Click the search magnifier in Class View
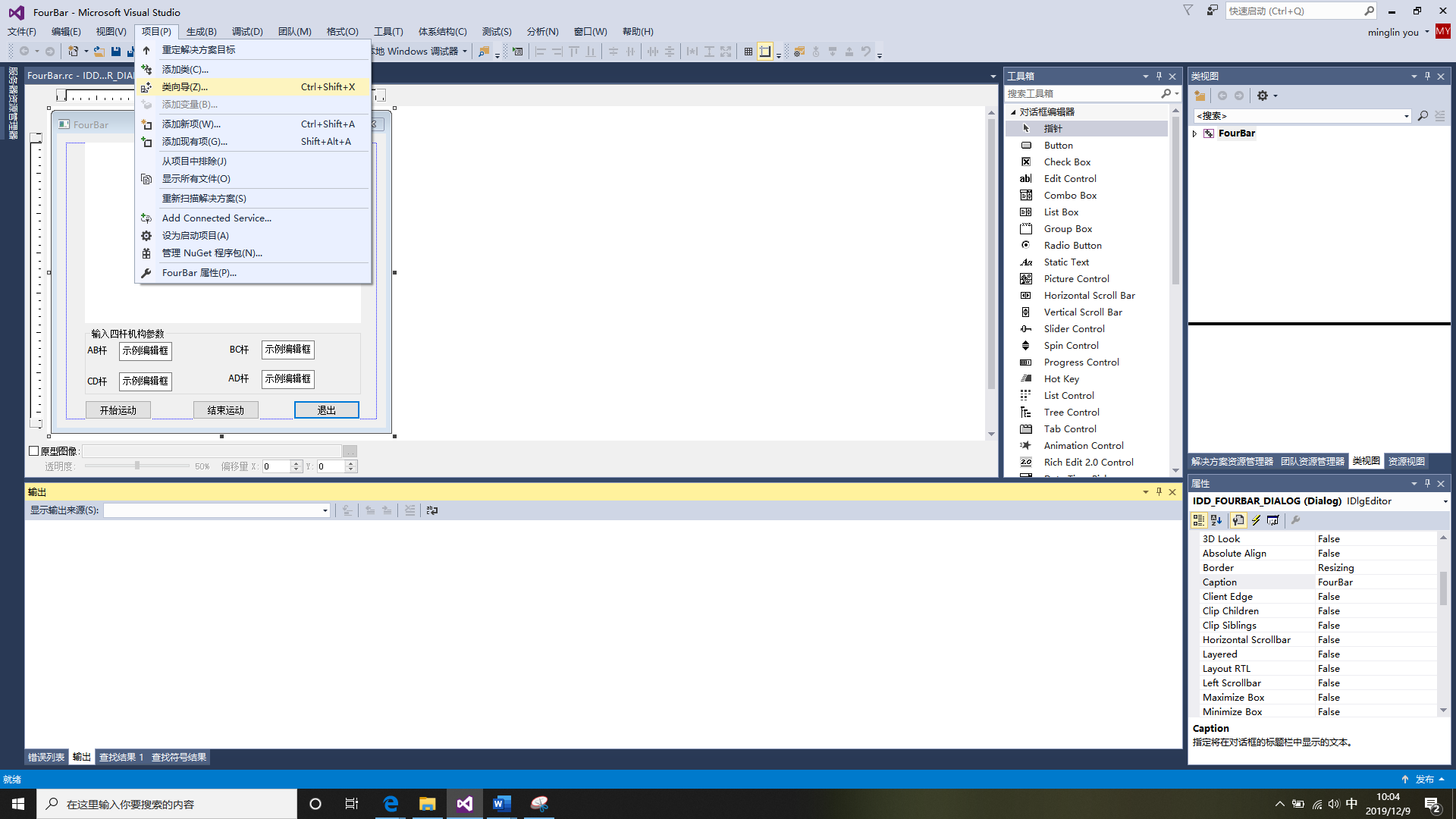Screen dimensions: 1456x819 point(1423,116)
